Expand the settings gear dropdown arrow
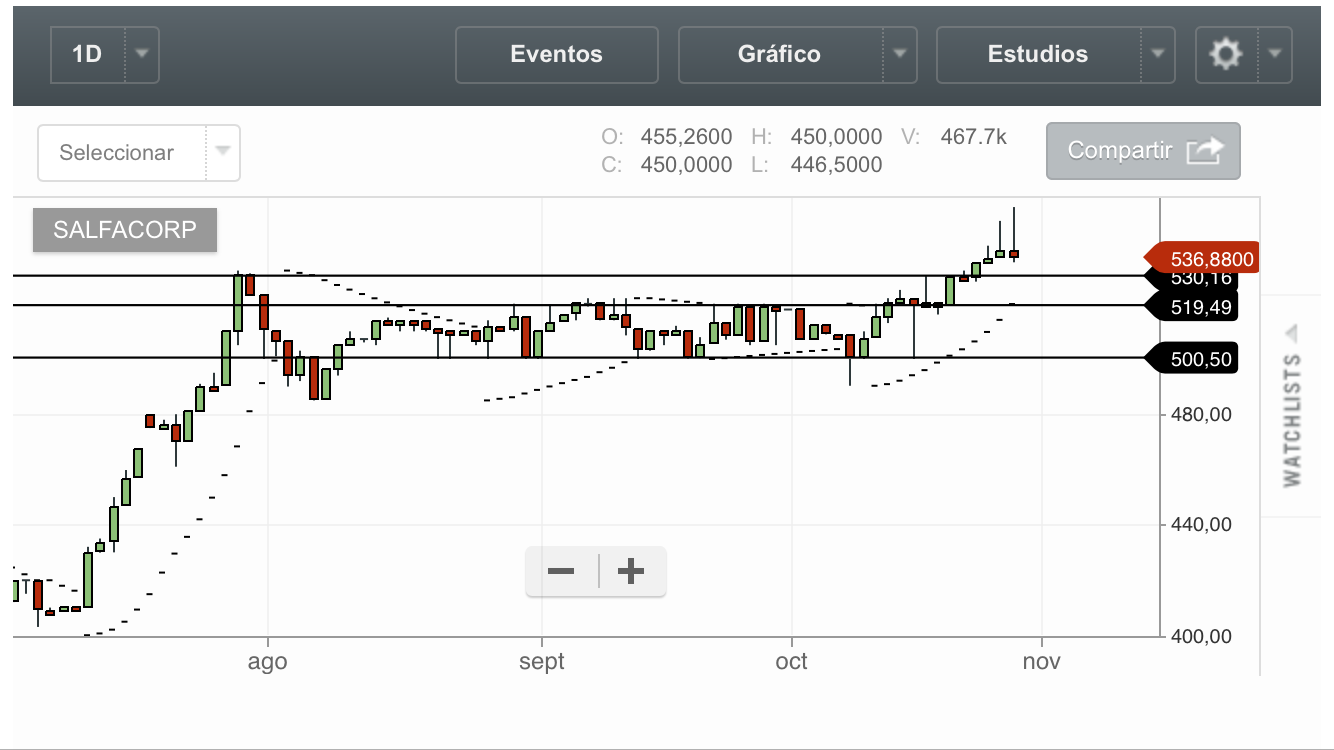This screenshot has width=1334, height=750. tap(1274, 54)
